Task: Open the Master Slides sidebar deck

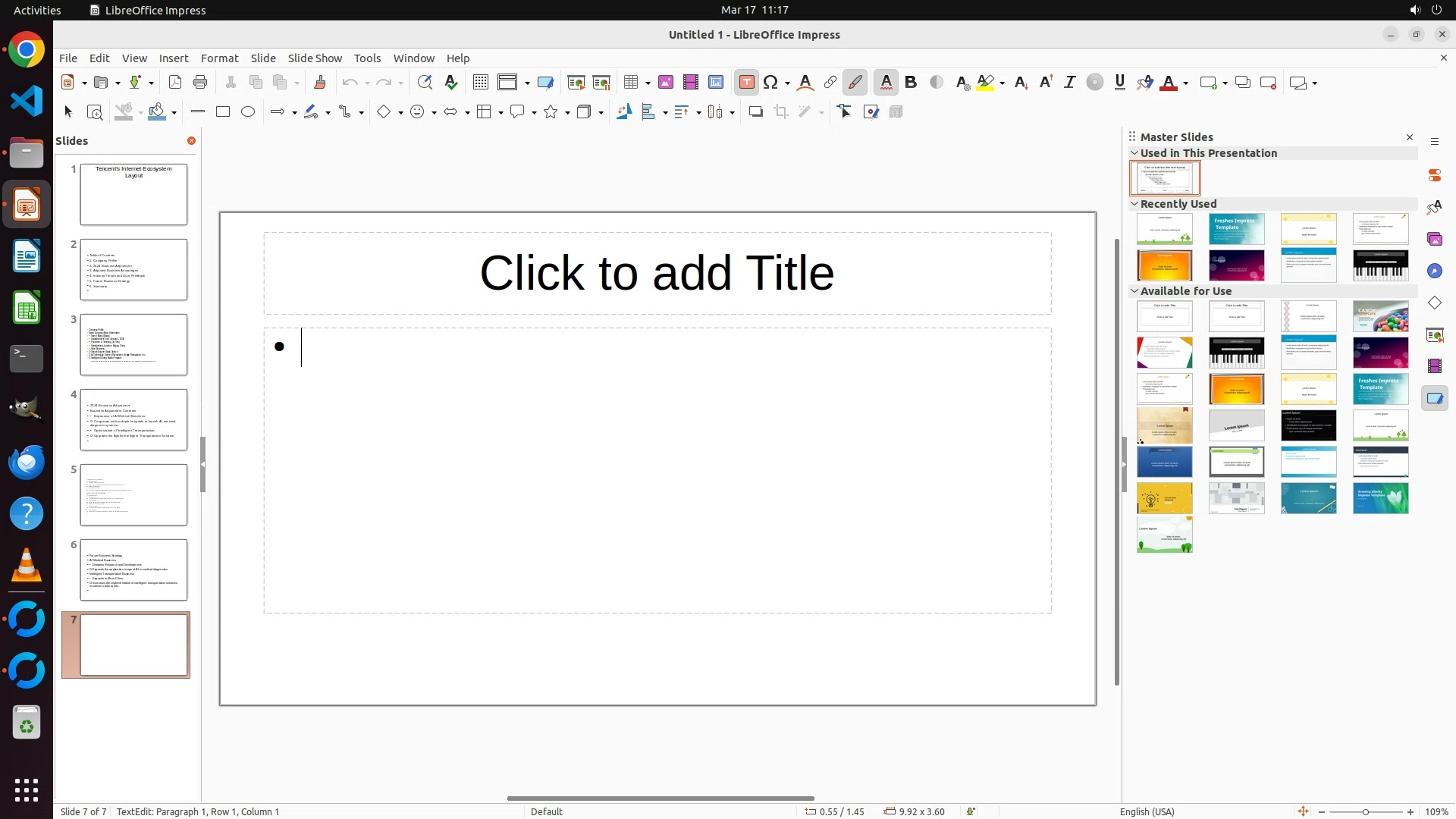Action: (1434, 398)
